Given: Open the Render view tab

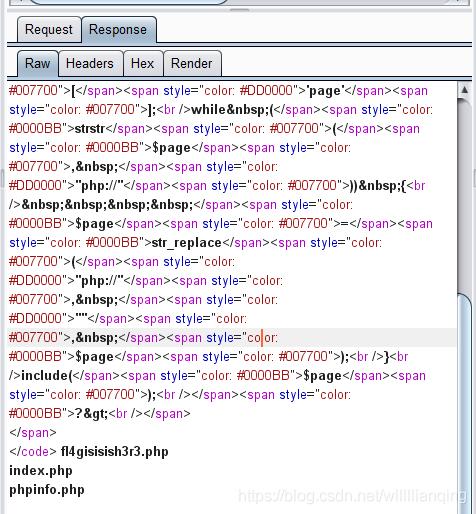Looking at the screenshot, I should 192,64.
